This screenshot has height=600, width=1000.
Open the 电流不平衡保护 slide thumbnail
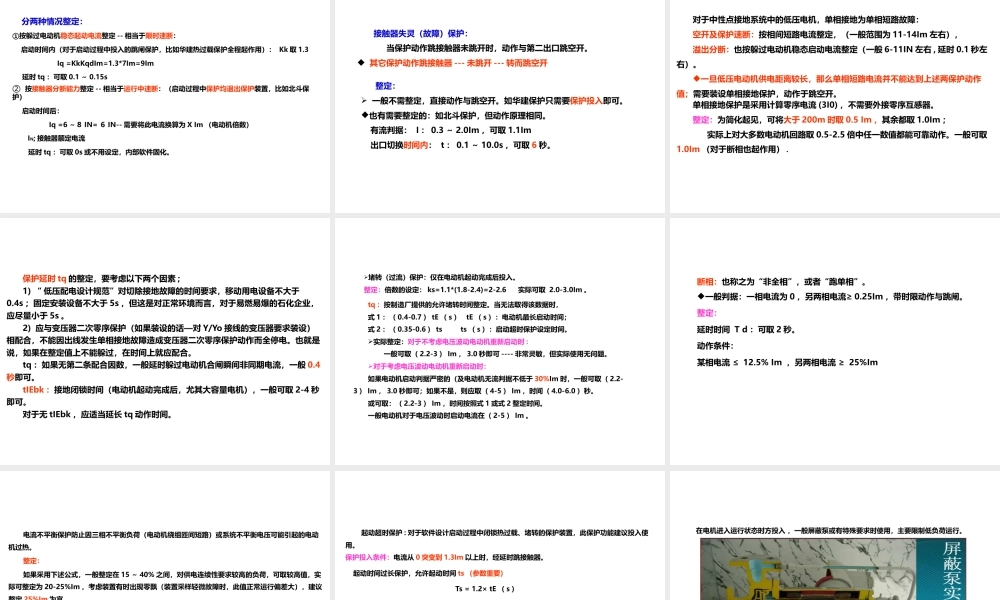tap(165, 535)
